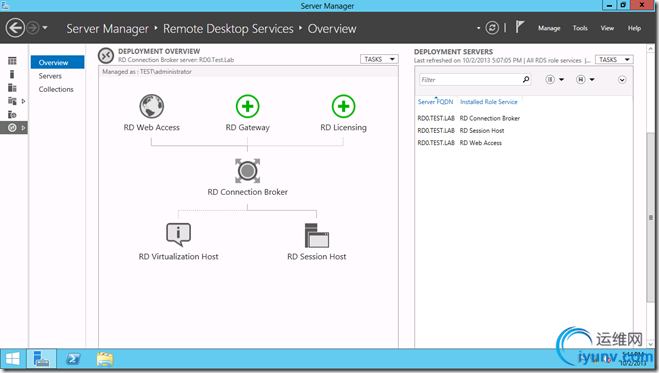Viewport: 659px width, 373px height.
Task: Expand the Remote Desktop Services sidebar arrow
Action: click(24, 128)
